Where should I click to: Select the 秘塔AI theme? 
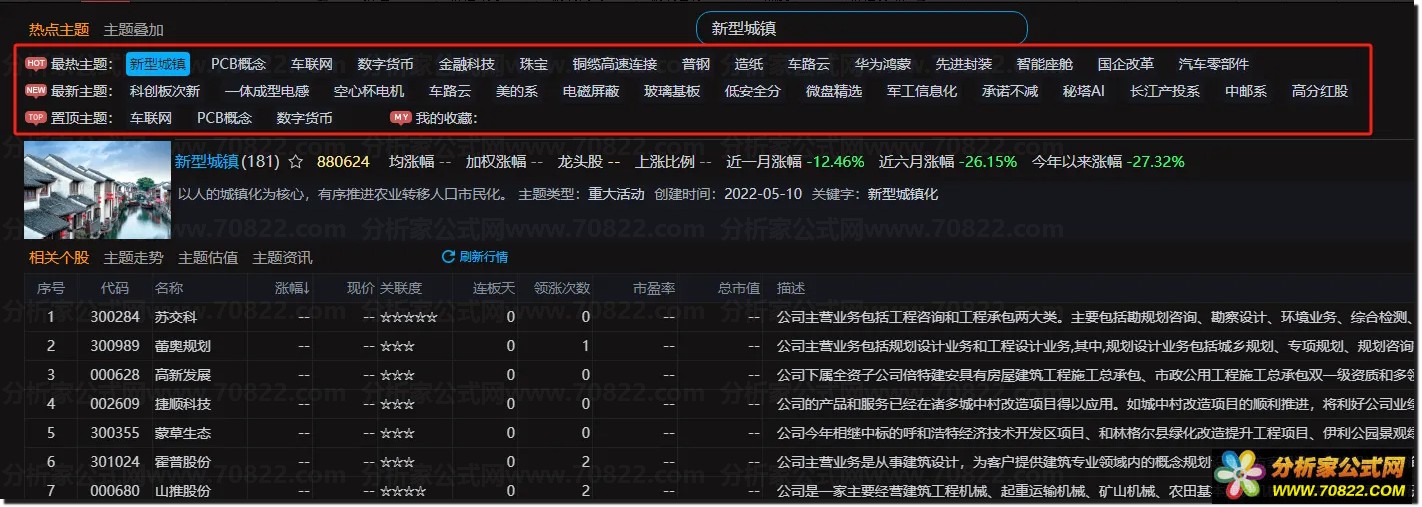pyautogui.click(x=1084, y=91)
